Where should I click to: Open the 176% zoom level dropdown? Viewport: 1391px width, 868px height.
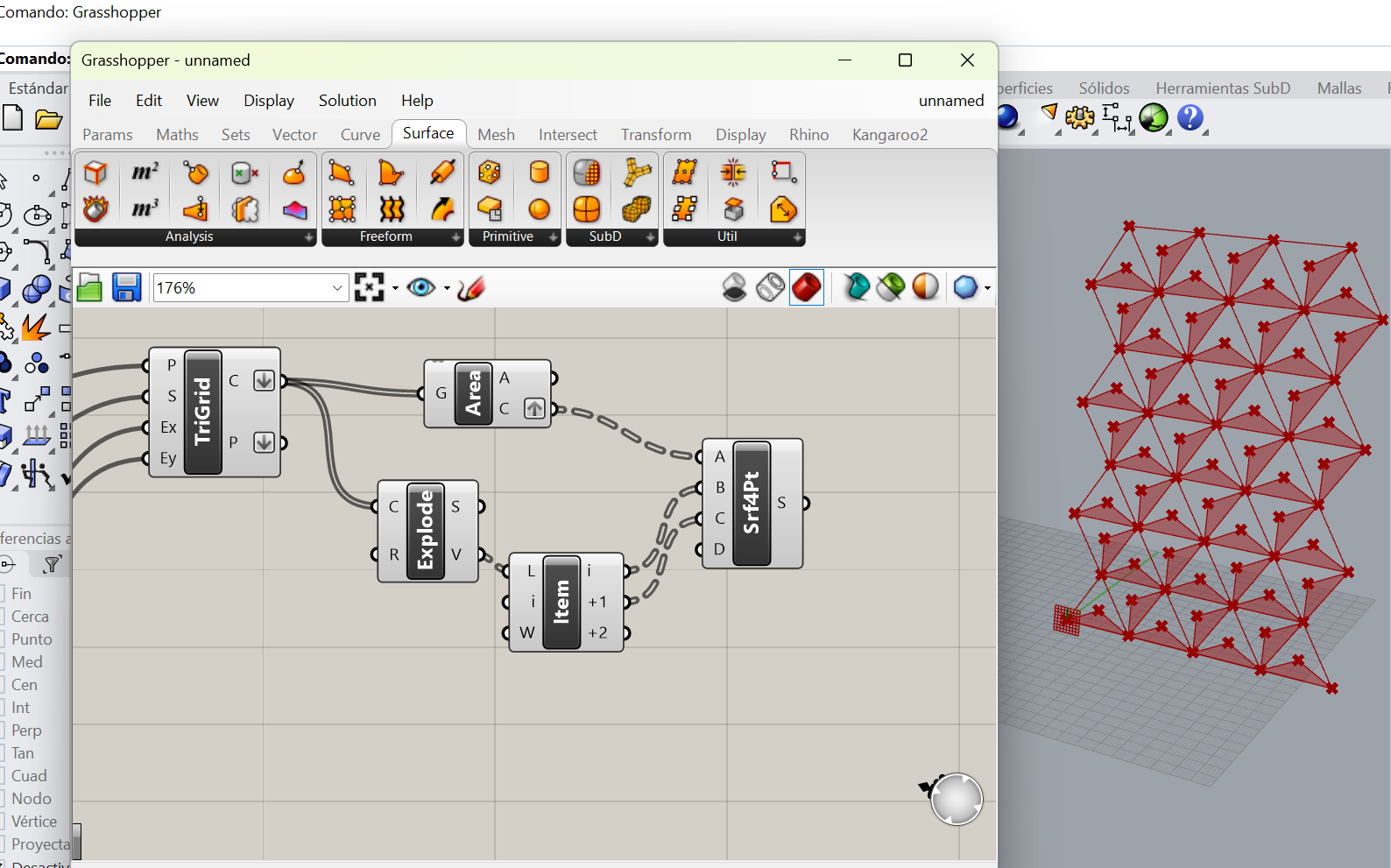(x=337, y=288)
